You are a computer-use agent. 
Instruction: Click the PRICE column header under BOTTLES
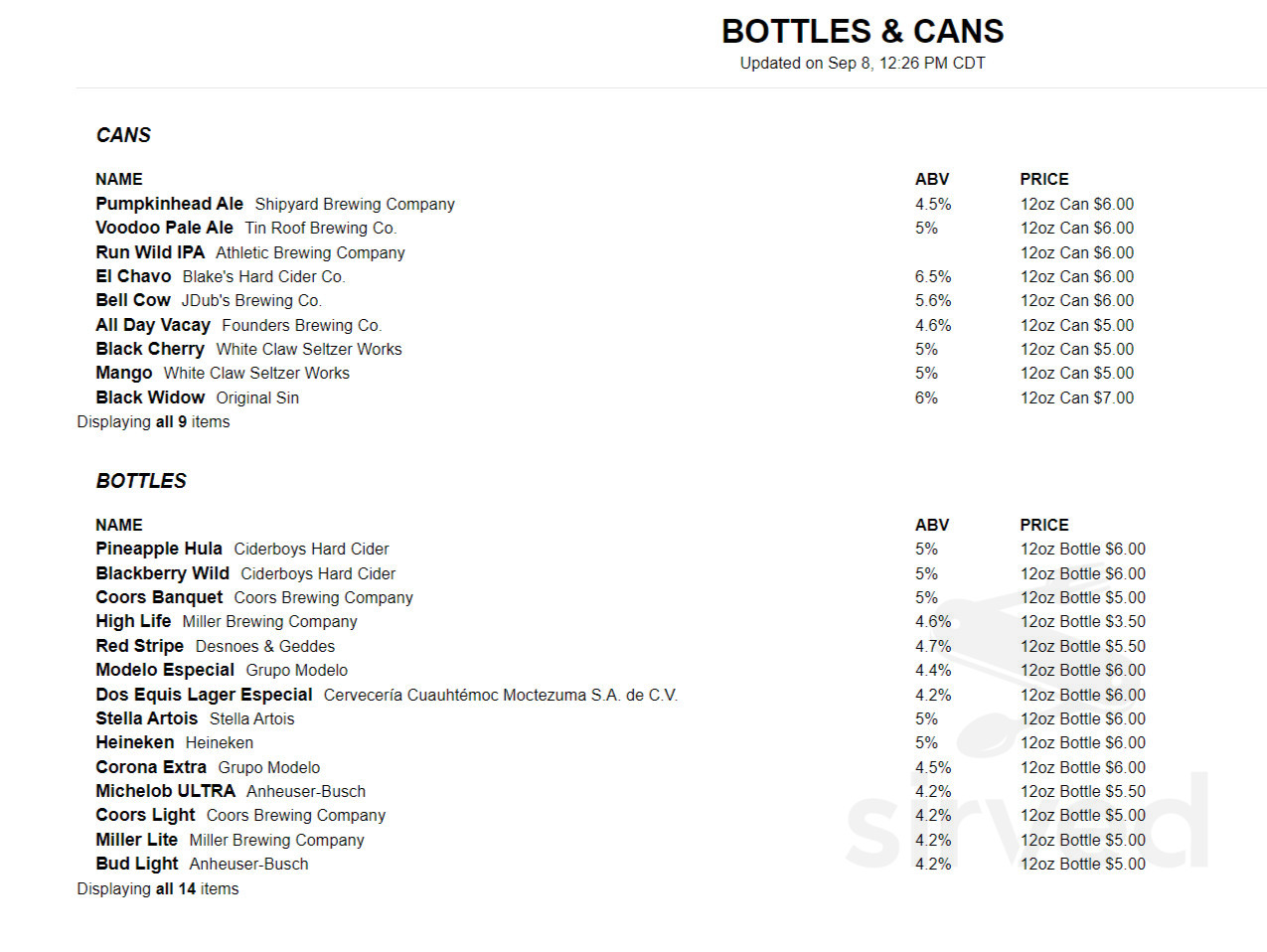coord(1044,525)
